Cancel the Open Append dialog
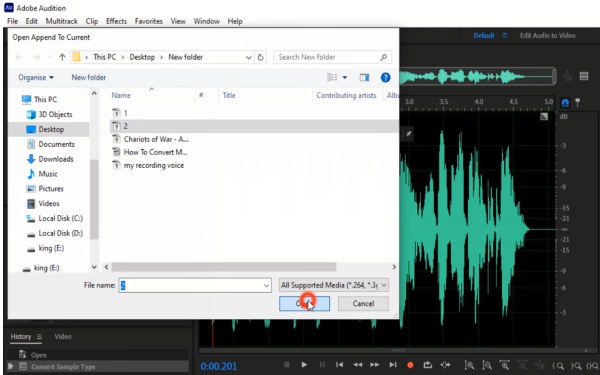Screen dimensions: 600x375 [x=363, y=303]
